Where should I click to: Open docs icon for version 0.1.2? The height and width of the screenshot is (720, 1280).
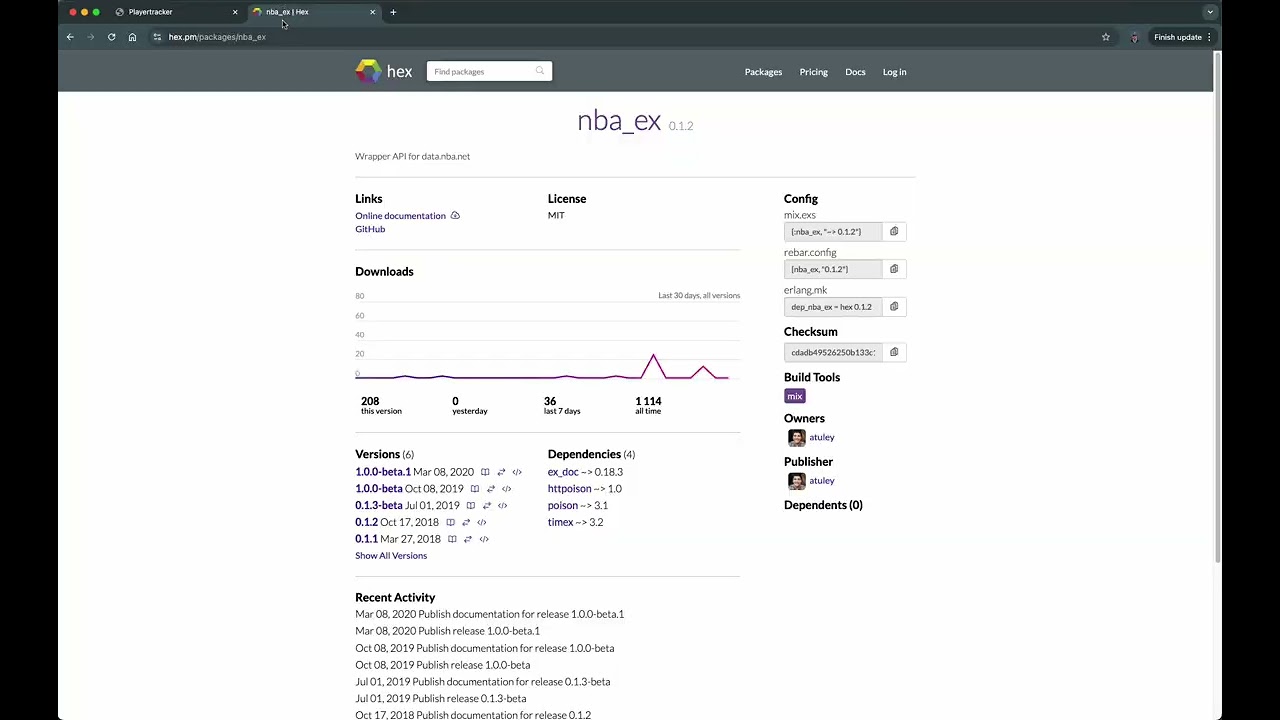click(450, 522)
